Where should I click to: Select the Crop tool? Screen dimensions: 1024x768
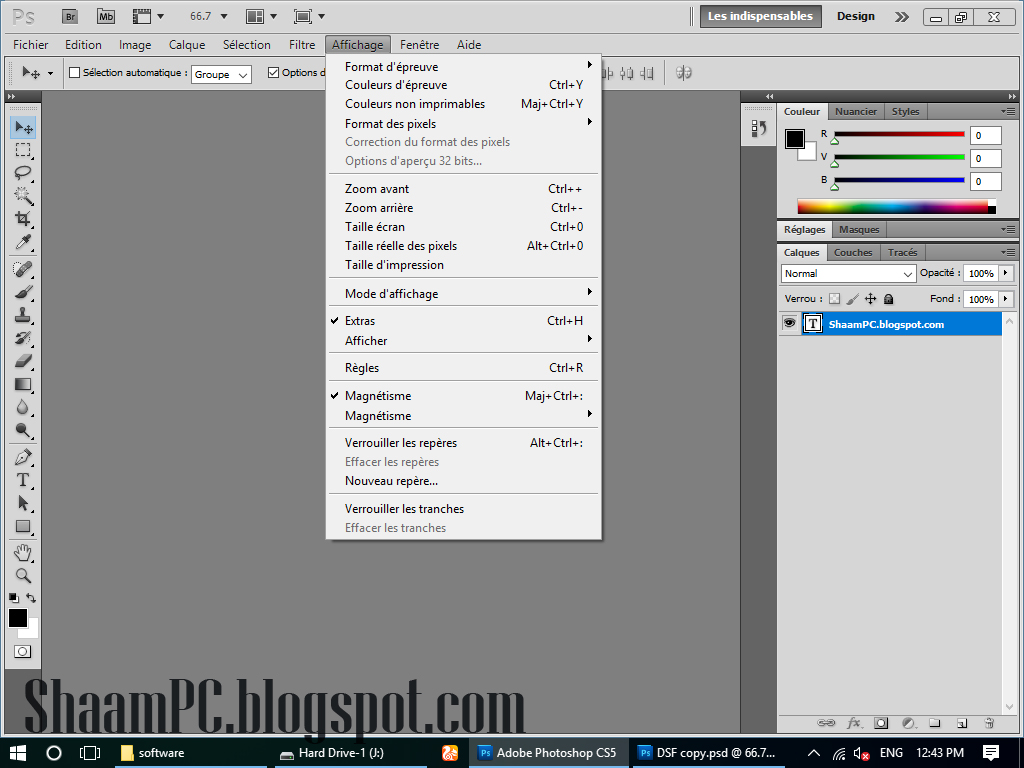coord(22,219)
